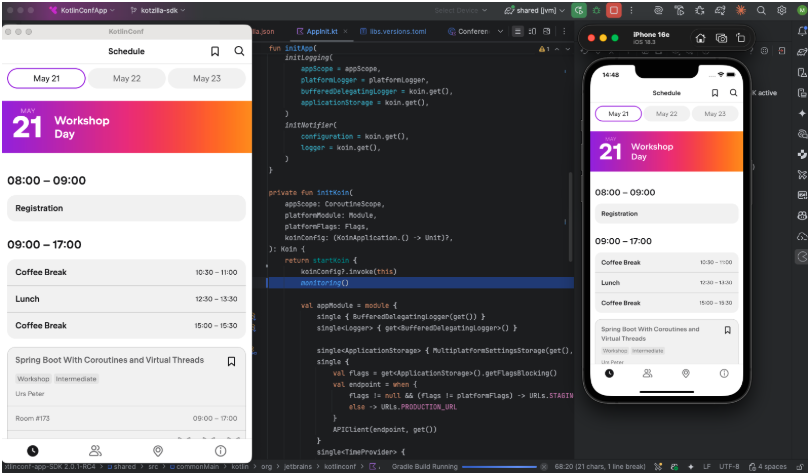
Task: Tap Lunch row on iPhone simulator
Action: pos(666,283)
